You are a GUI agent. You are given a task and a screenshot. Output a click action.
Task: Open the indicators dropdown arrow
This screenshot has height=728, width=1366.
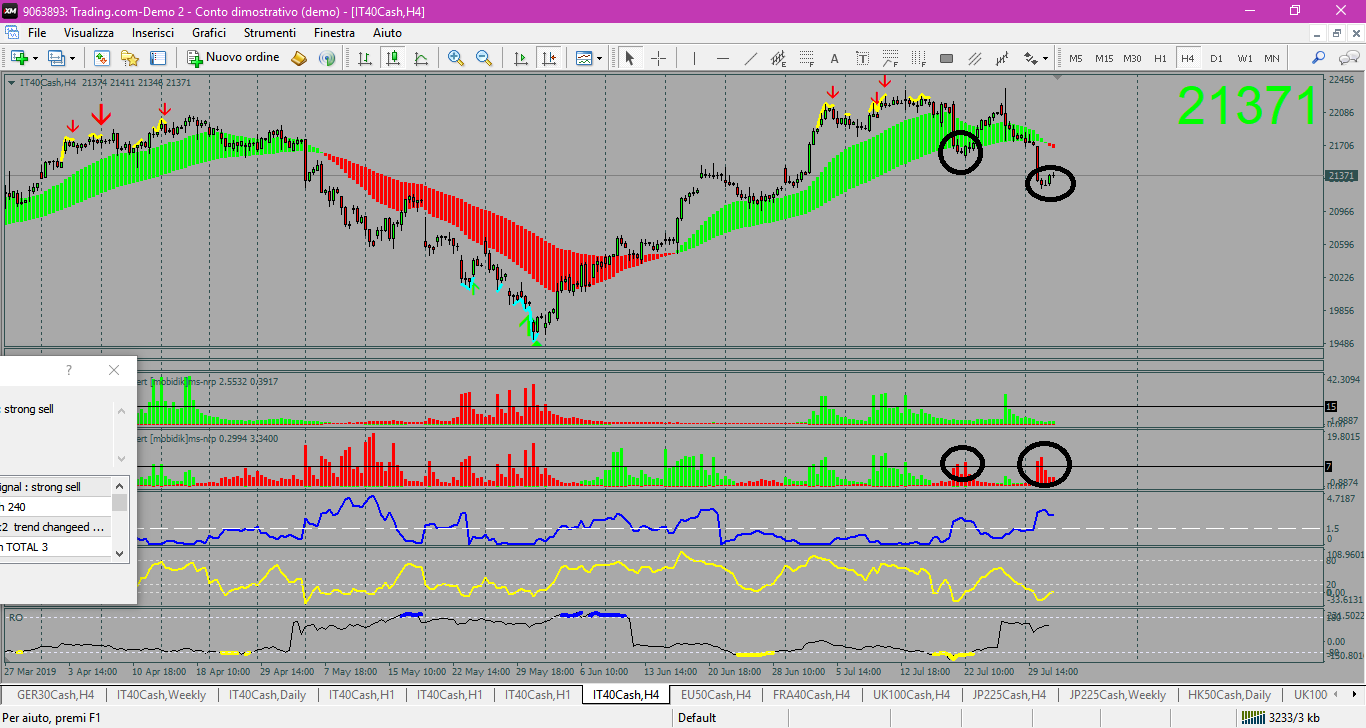click(x=600, y=58)
